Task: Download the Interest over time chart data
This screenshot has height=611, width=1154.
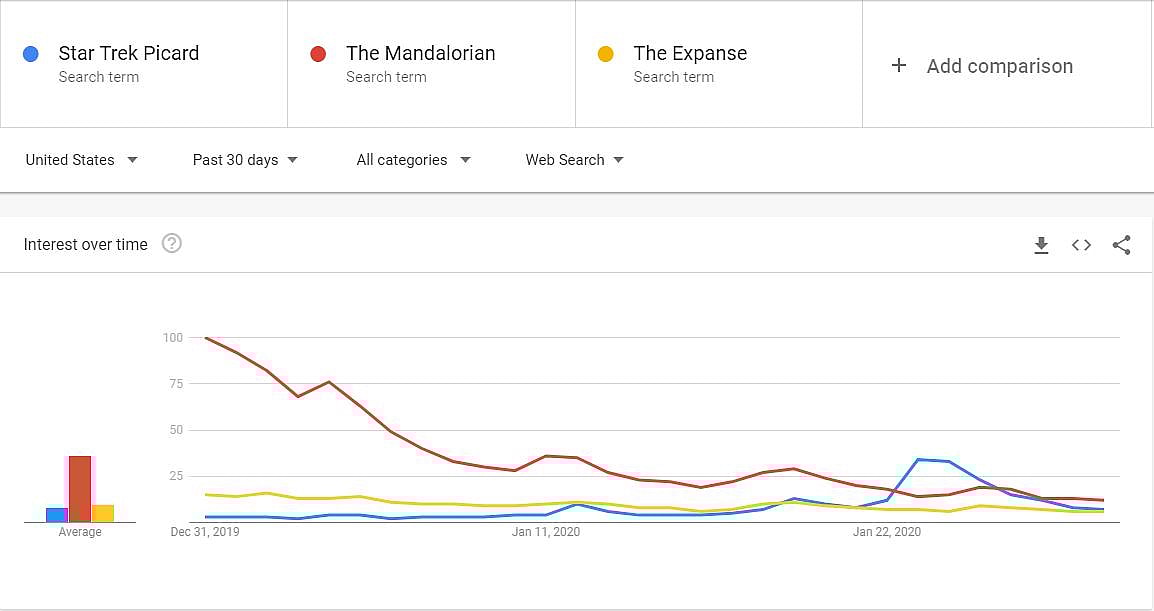Action: (x=1041, y=245)
